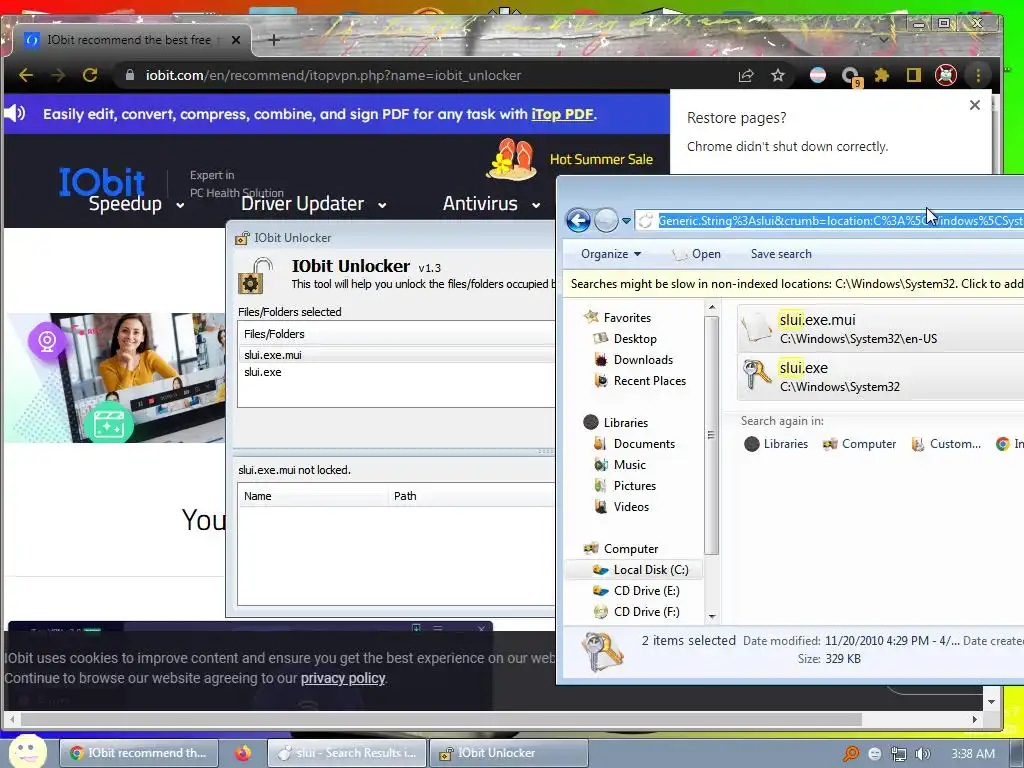Click the Files/Folders column header
Viewport: 1024px width, 768px height.
396,334
